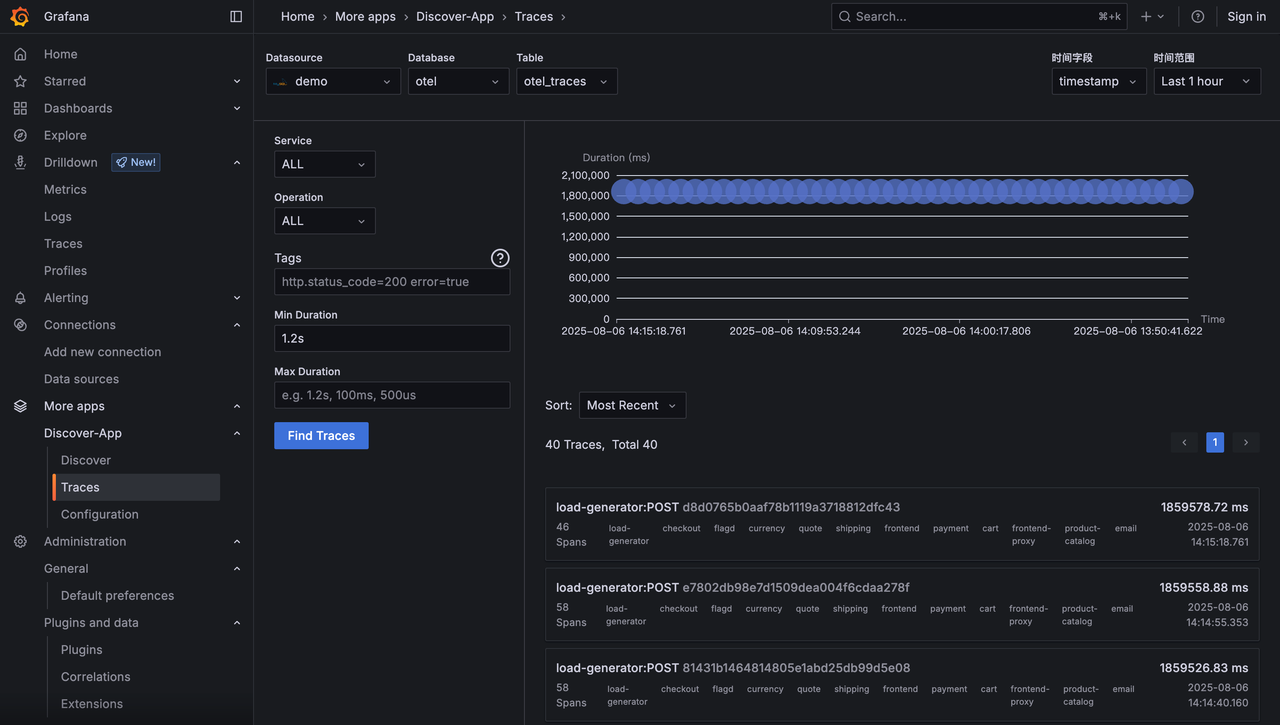1280x725 pixels.
Task: Open Metrics under Drilldown
Action: (x=65, y=189)
